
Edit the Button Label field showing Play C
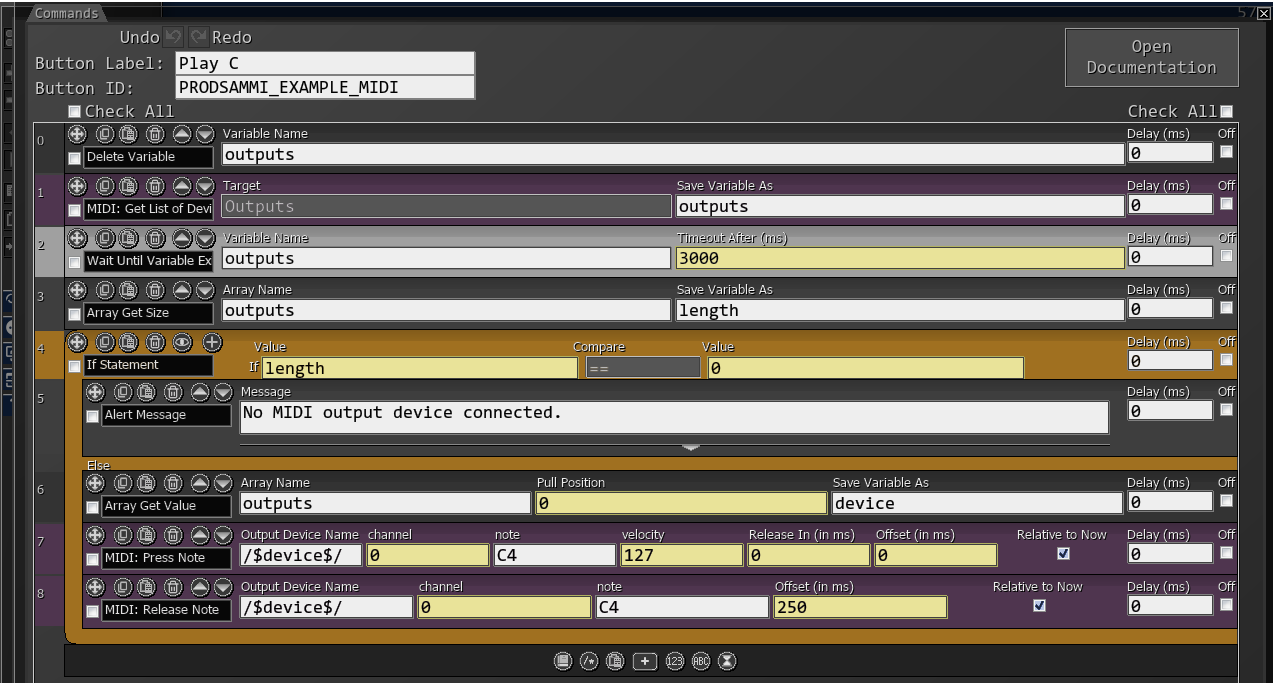[x=324, y=63]
